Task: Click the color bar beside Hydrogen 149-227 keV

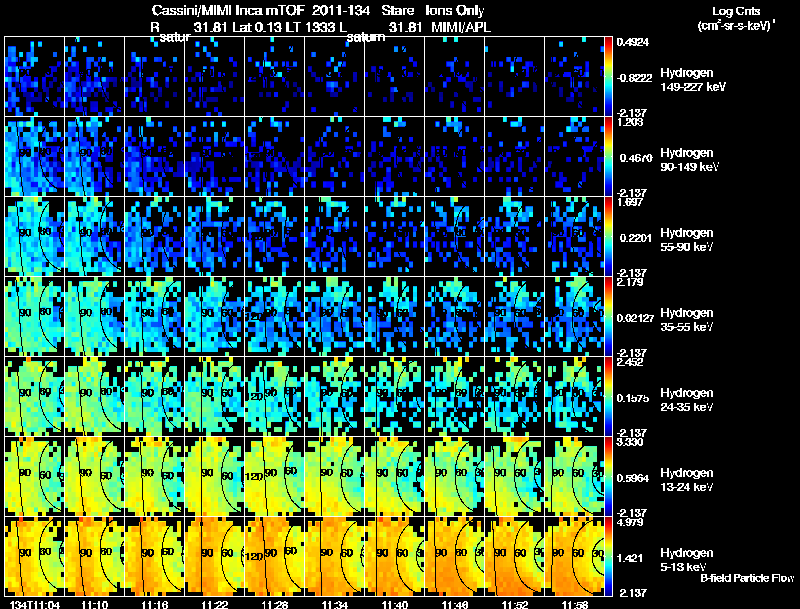Action: coord(608,77)
